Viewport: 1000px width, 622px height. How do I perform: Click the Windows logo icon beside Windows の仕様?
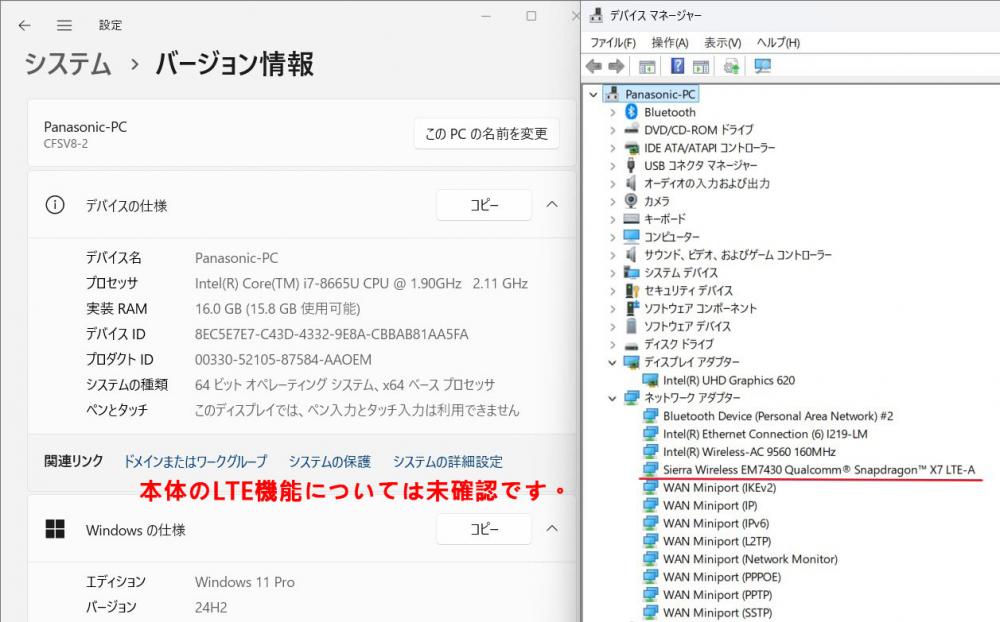[55, 529]
